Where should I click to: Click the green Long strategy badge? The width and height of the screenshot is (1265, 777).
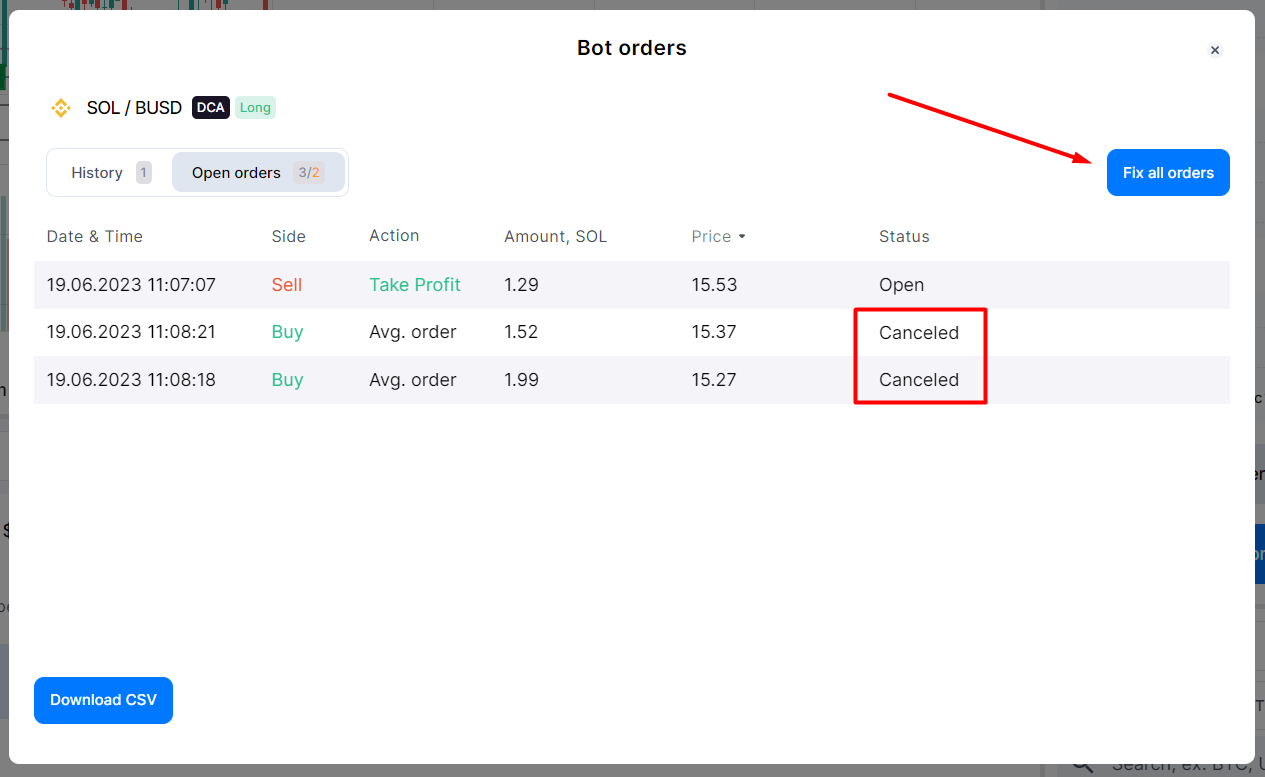[255, 108]
